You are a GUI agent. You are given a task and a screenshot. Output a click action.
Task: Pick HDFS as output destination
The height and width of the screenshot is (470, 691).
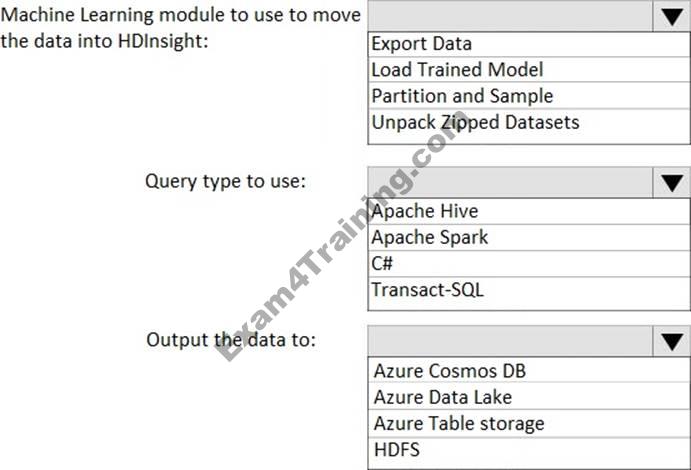tap(397, 449)
